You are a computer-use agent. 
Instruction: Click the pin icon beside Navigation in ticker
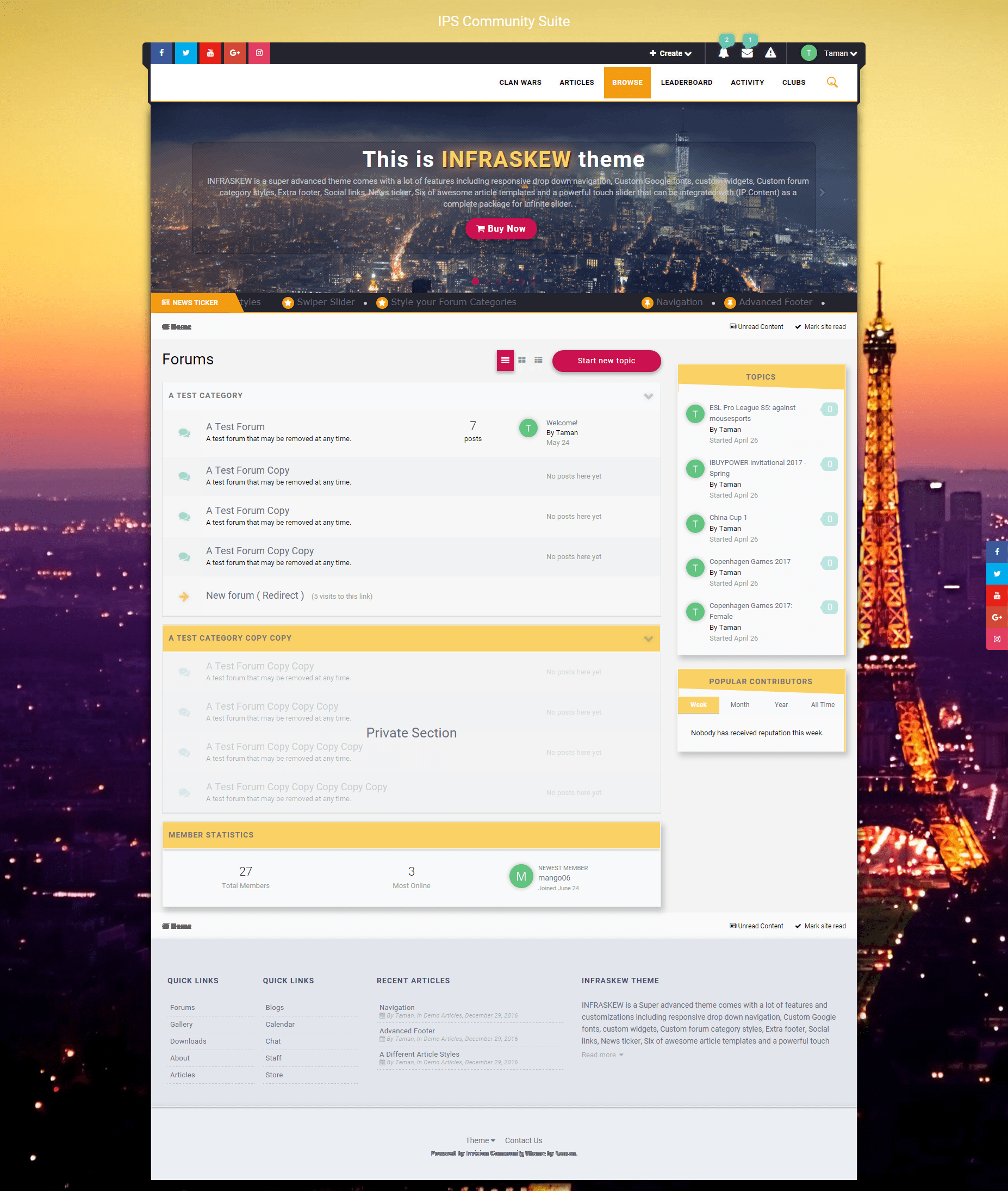tap(647, 302)
